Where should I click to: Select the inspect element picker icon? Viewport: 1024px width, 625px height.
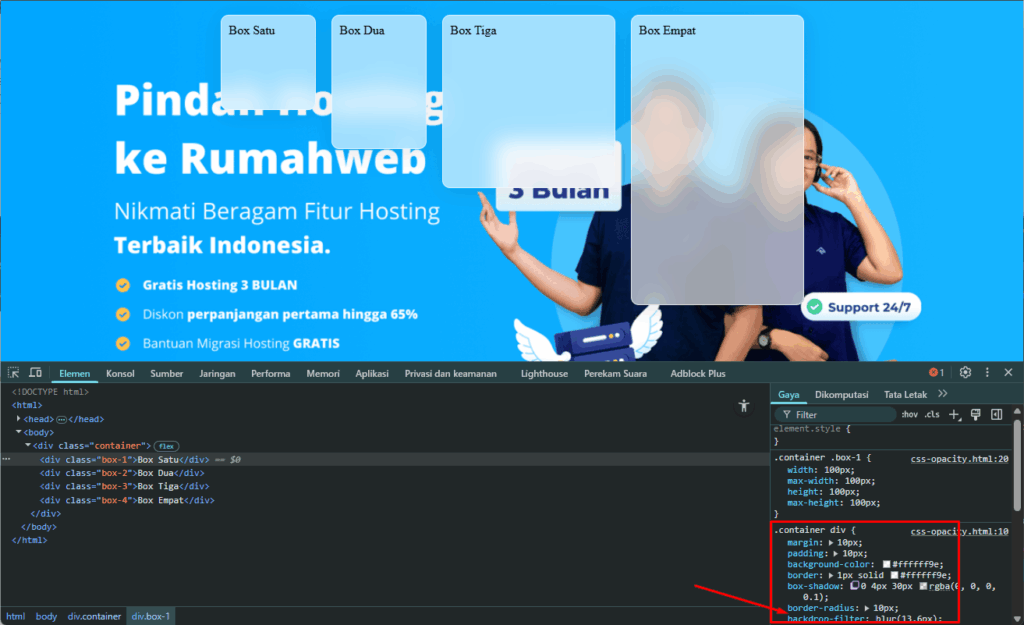[x=15, y=372]
